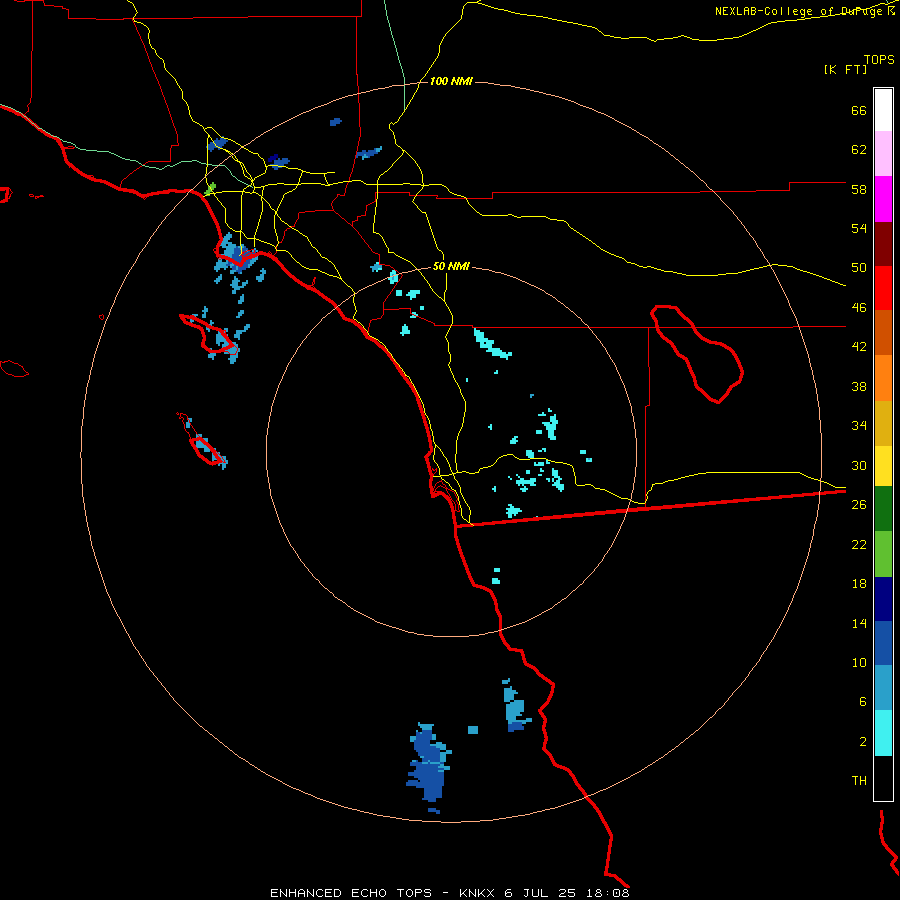The image size is (900, 900).
Task: Click the 'KNKX' station identifier
Action: click(x=478, y=893)
